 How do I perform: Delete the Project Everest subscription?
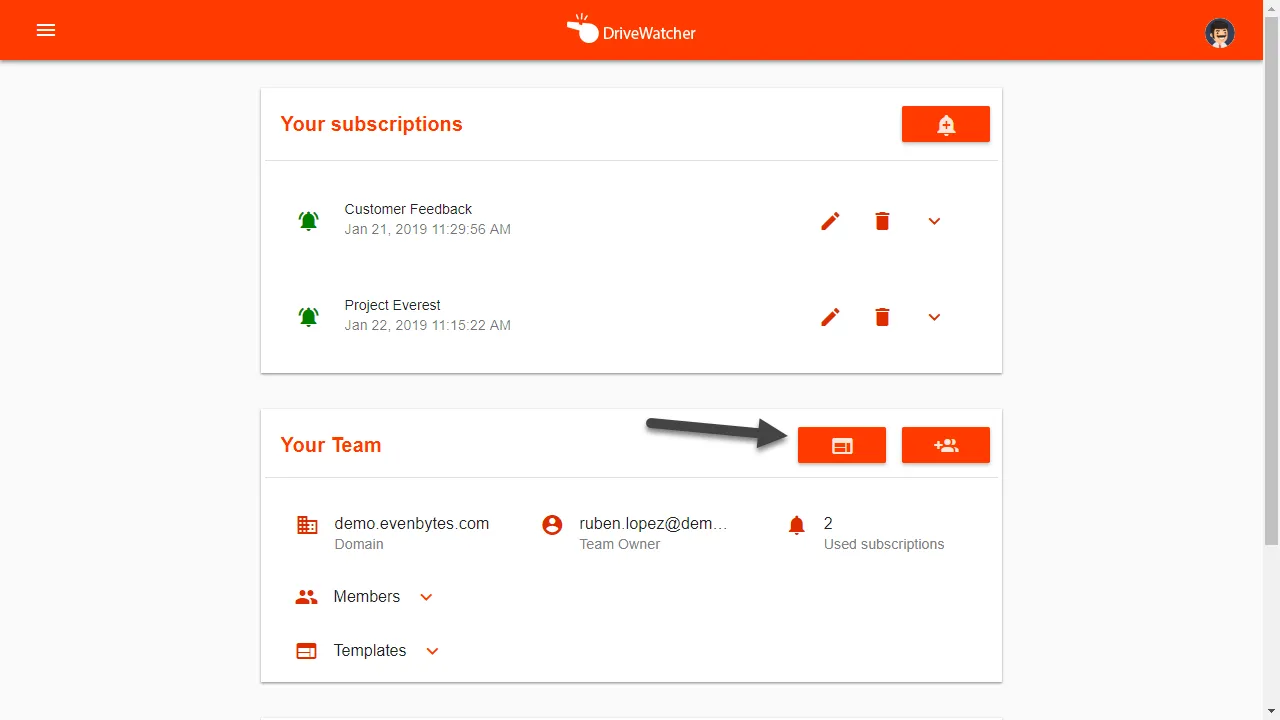point(882,317)
